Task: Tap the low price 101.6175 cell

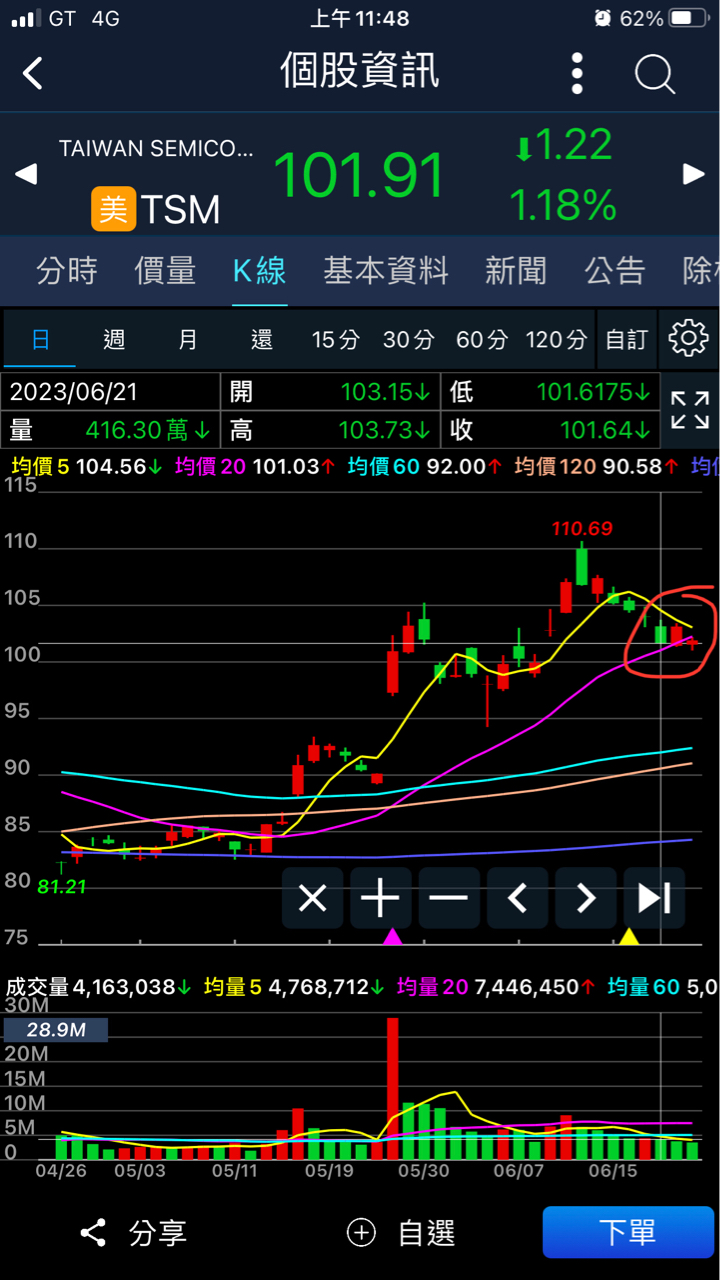Action: coord(550,392)
